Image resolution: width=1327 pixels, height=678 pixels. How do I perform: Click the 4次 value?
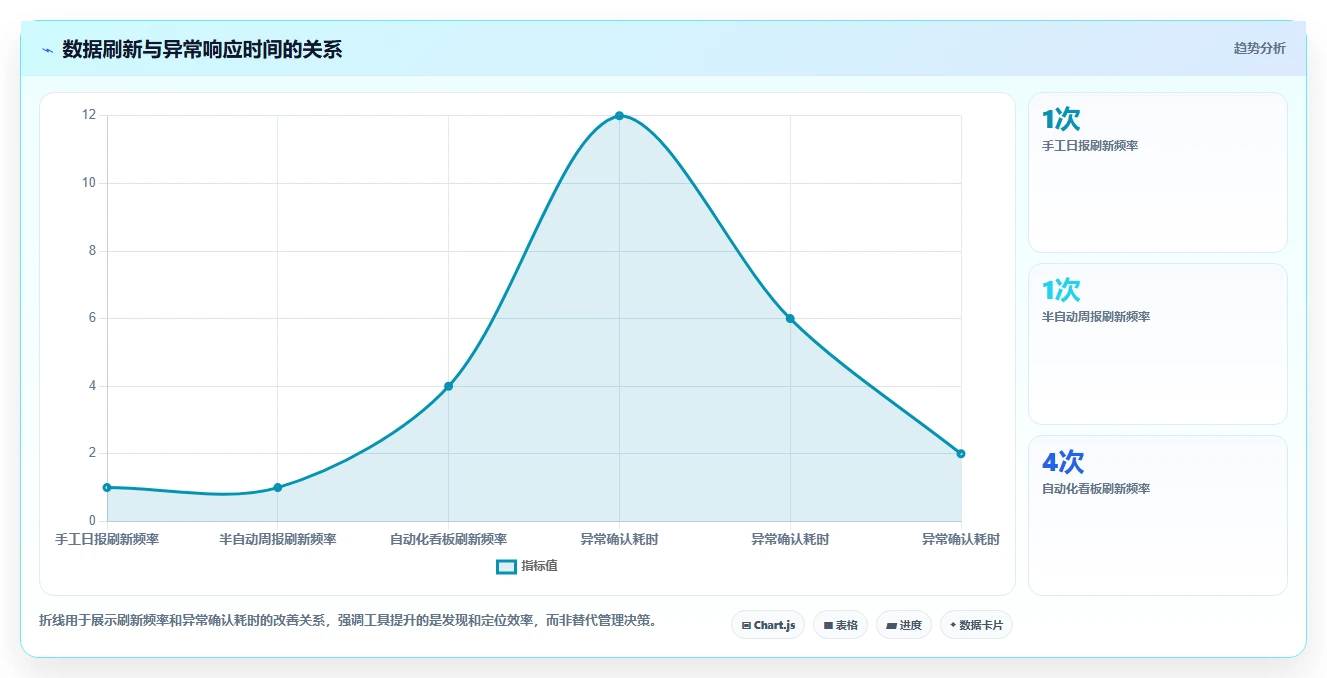[x=1063, y=462]
